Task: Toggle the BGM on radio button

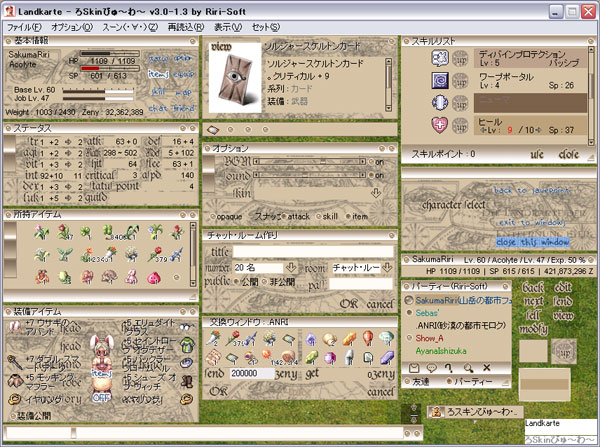Action: [x=371, y=162]
